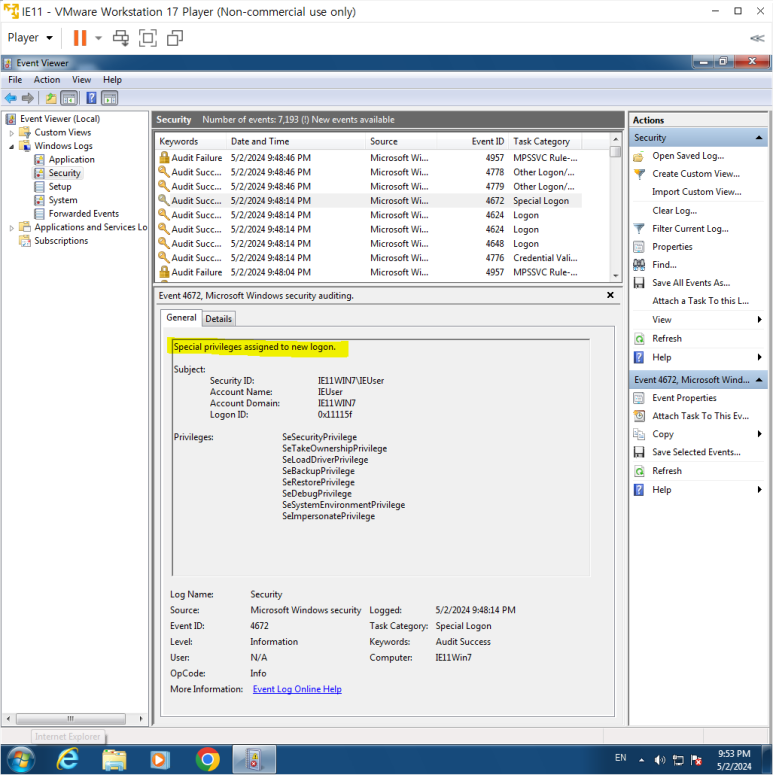
Task: Enter VMware full screen mode icon
Action: [148, 38]
